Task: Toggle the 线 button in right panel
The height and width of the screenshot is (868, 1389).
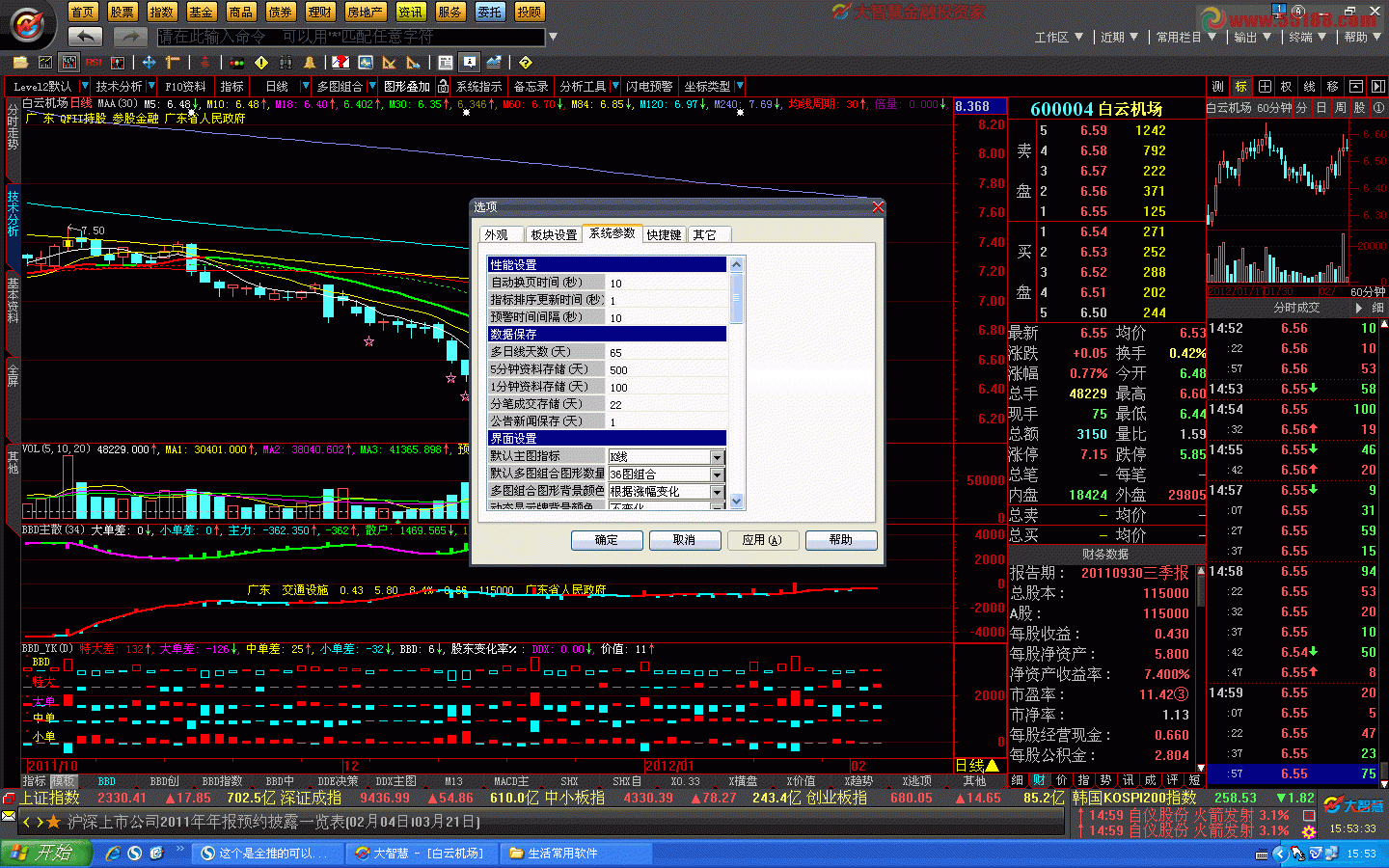Action: pos(1309,86)
